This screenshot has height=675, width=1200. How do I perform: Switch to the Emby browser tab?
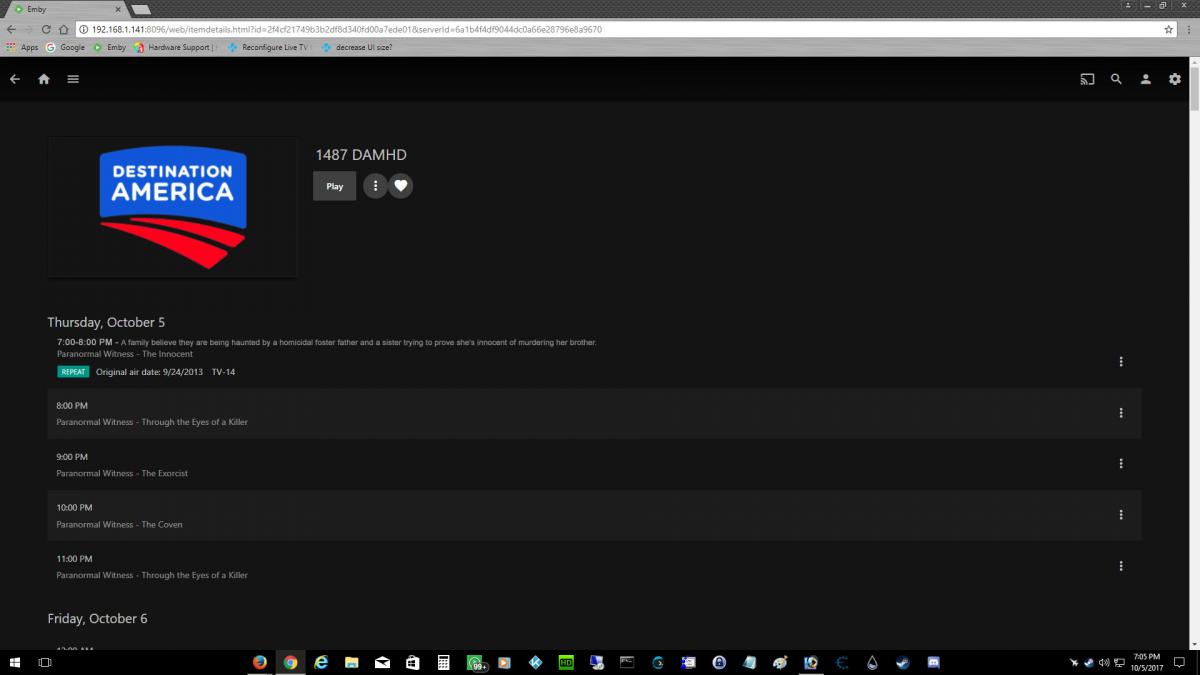point(65,9)
